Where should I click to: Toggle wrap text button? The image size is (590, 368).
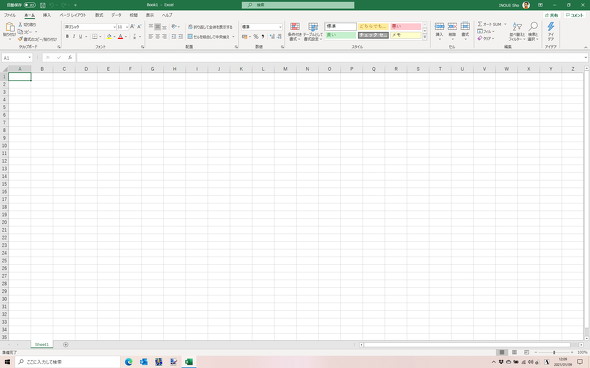pyautogui.click(x=210, y=27)
